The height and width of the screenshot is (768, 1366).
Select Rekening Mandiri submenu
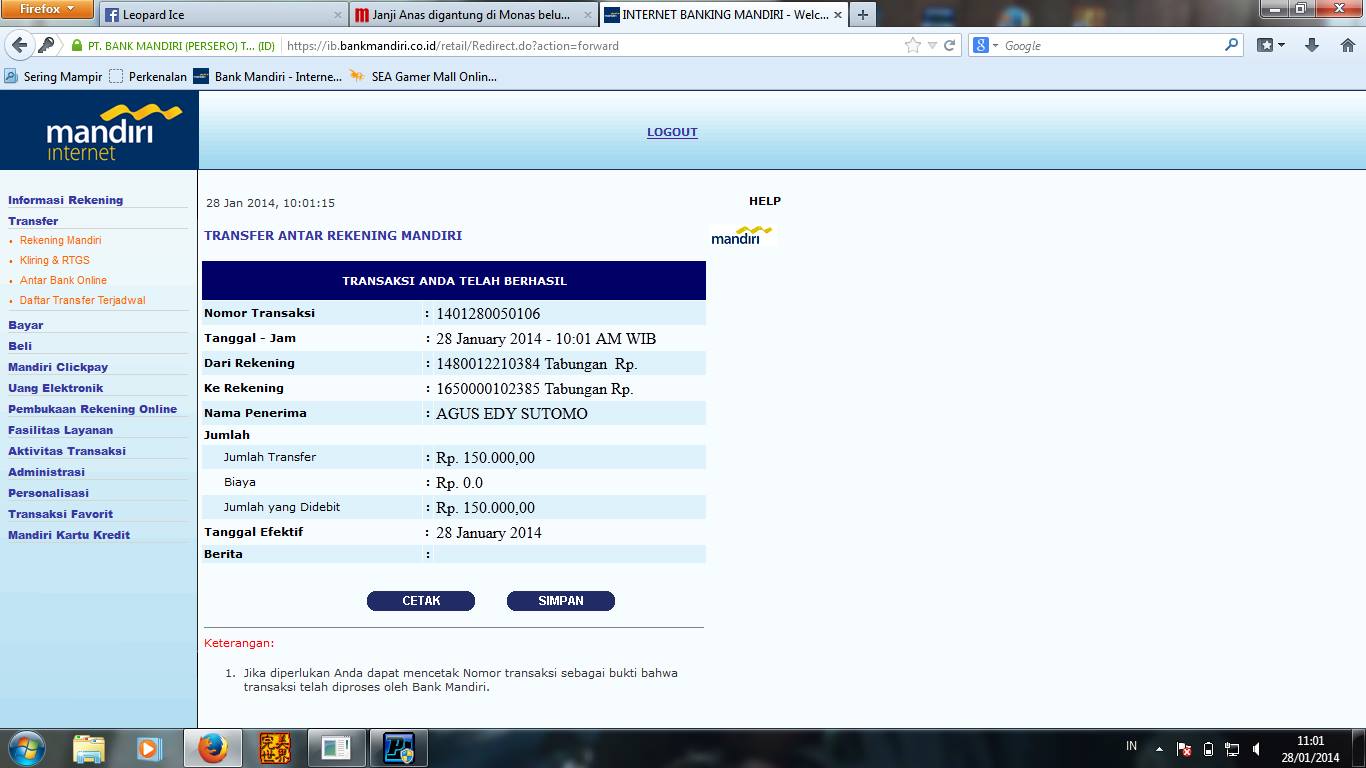coord(60,240)
